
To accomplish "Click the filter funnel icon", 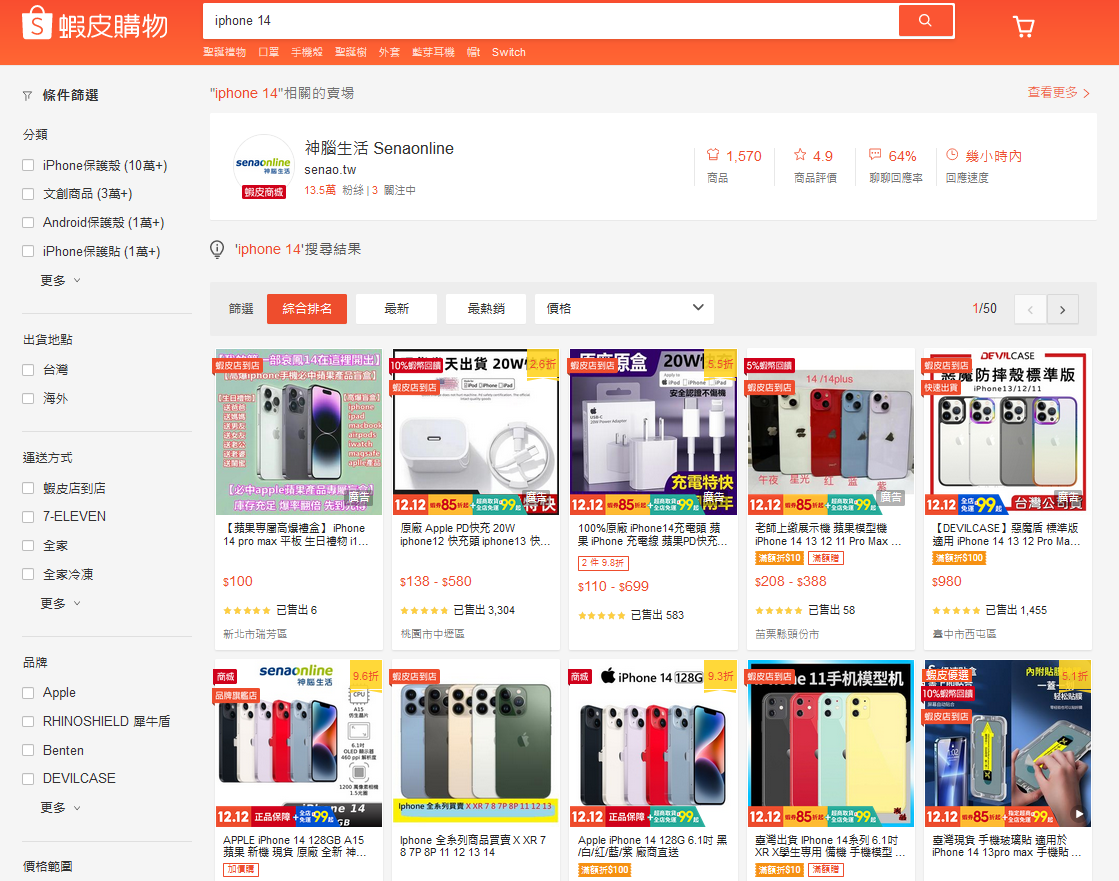I will coord(28,96).
